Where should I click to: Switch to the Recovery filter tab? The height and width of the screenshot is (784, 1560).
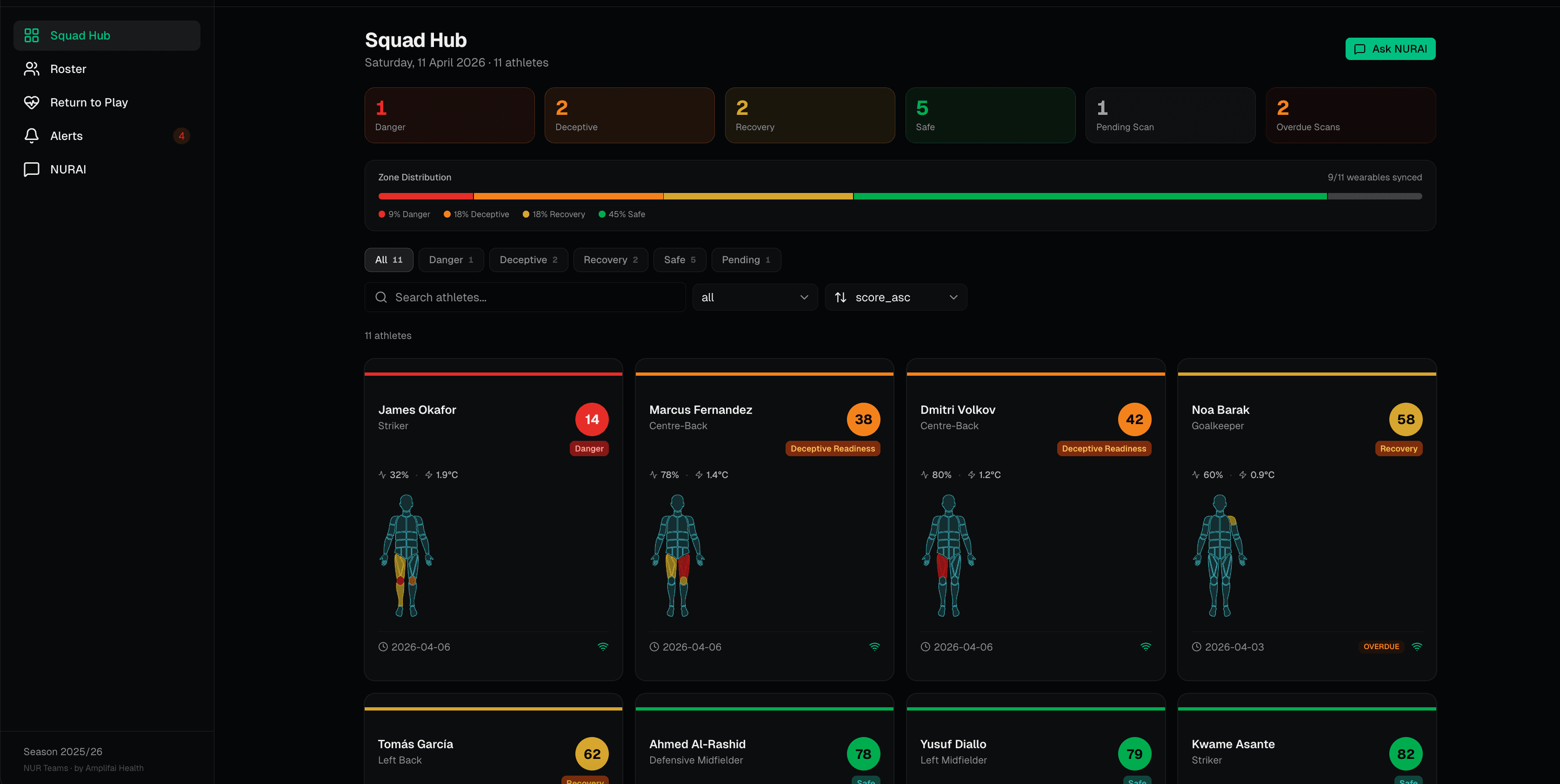pos(610,260)
